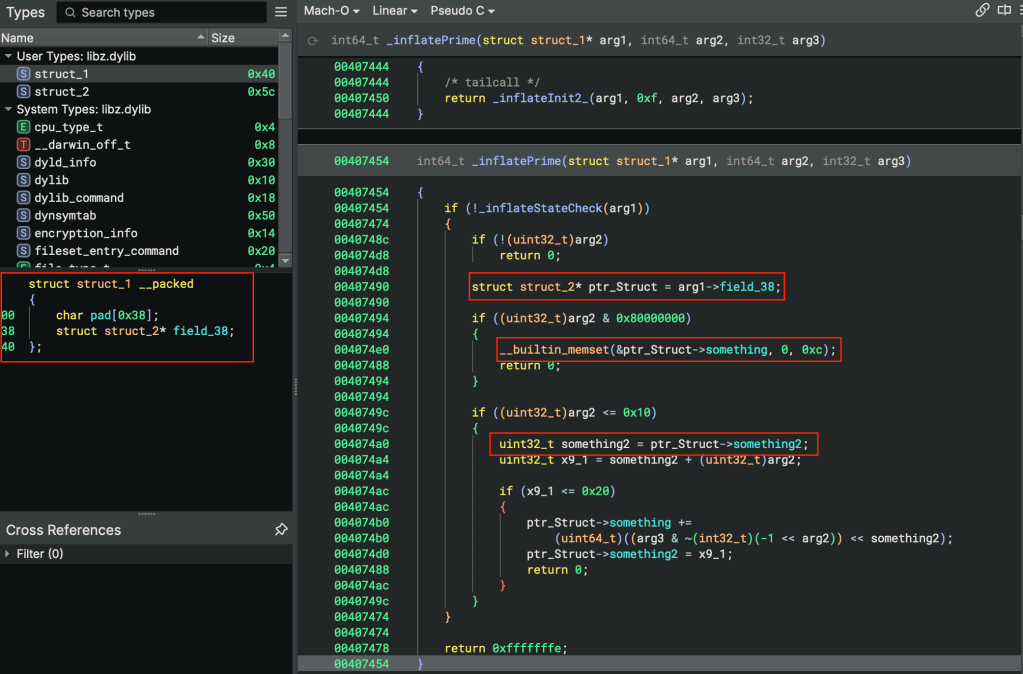The image size is (1023, 674).
Task: Select dyld_info in the types list
Action: [65, 162]
